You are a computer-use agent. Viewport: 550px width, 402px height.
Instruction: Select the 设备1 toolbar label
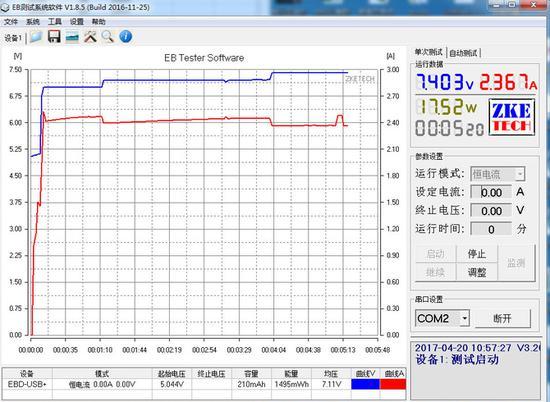(x=13, y=38)
